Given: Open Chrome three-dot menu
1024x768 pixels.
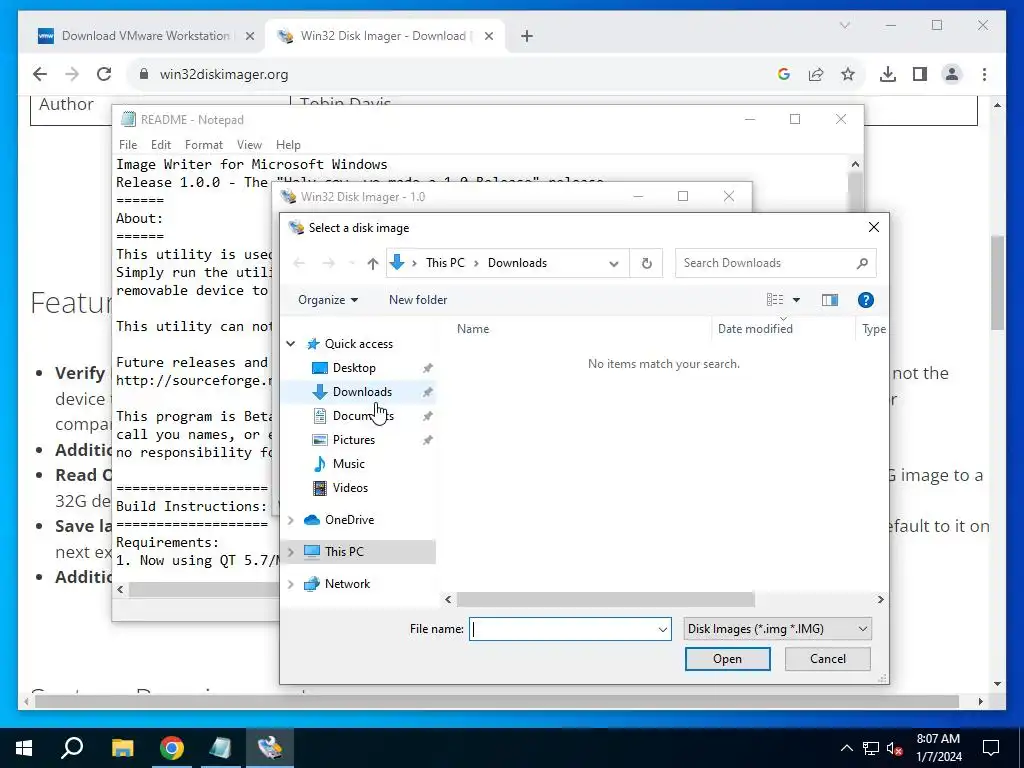Looking at the screenshot, I should coord(984,74).
